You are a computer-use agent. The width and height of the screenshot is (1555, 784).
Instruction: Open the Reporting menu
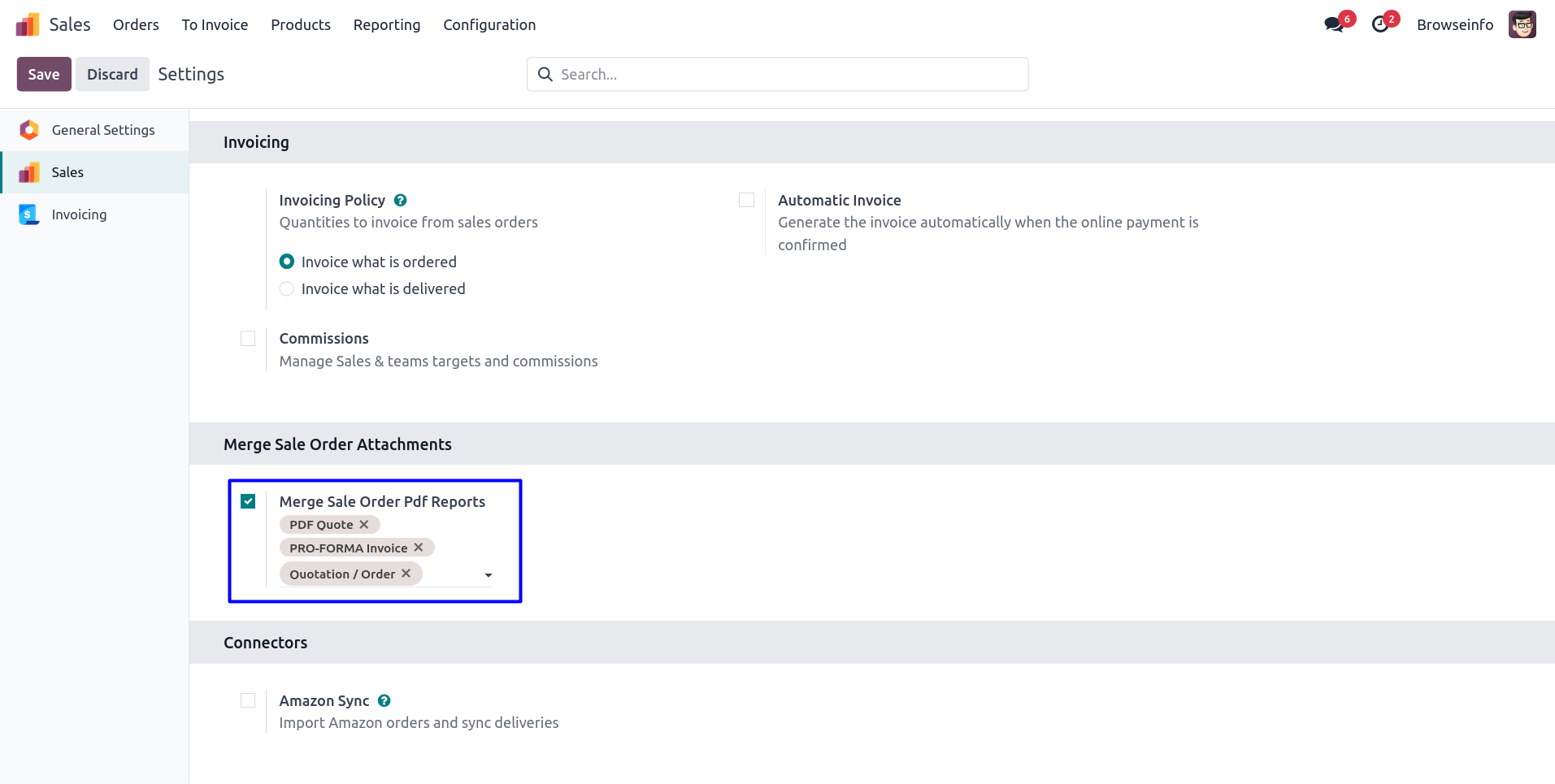(x=386, y=24)
